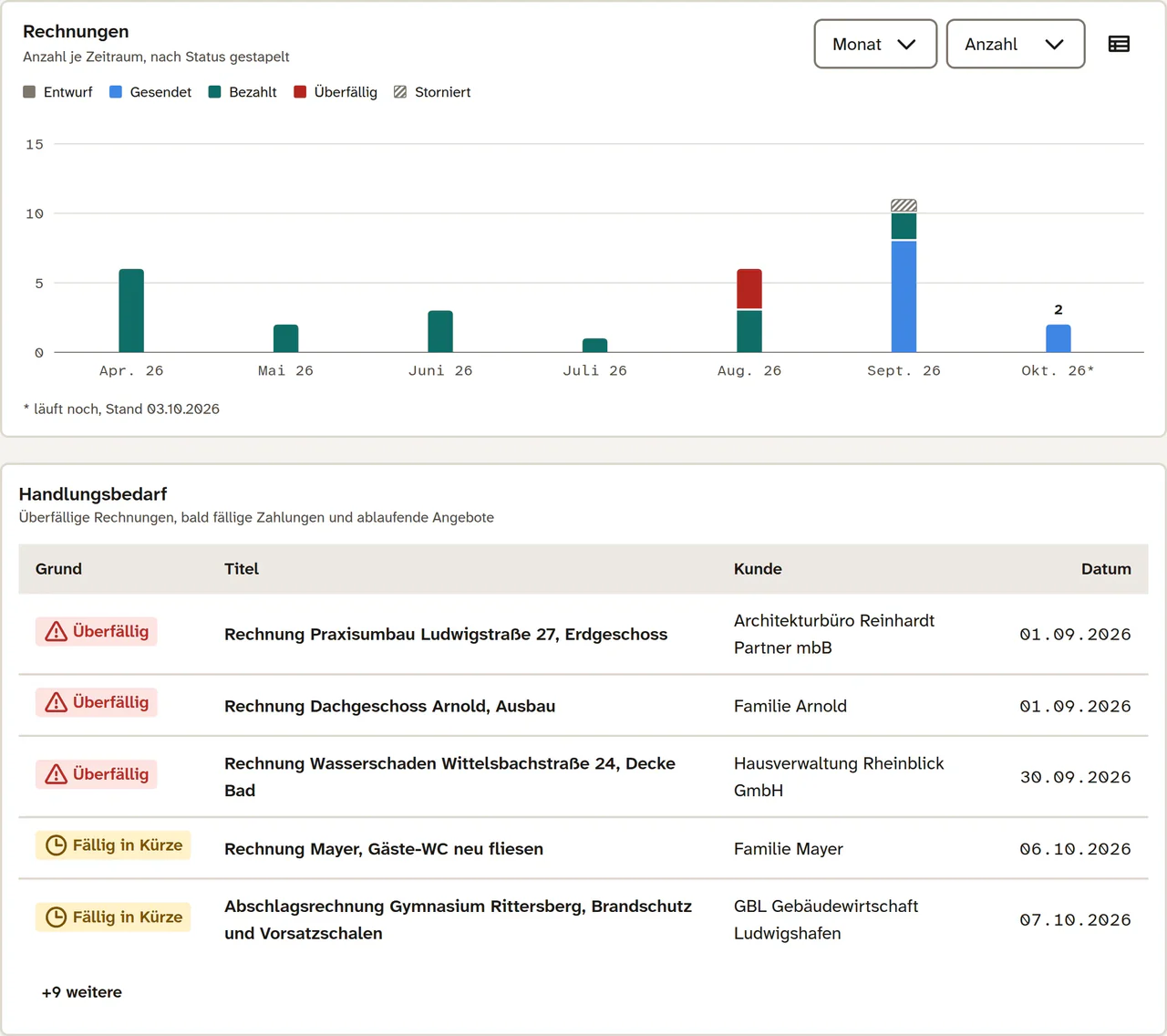Open Rechnung Dachgeschoss Arnold, Ausbau
1167x1036 pixels.
(x=390, y=706)
